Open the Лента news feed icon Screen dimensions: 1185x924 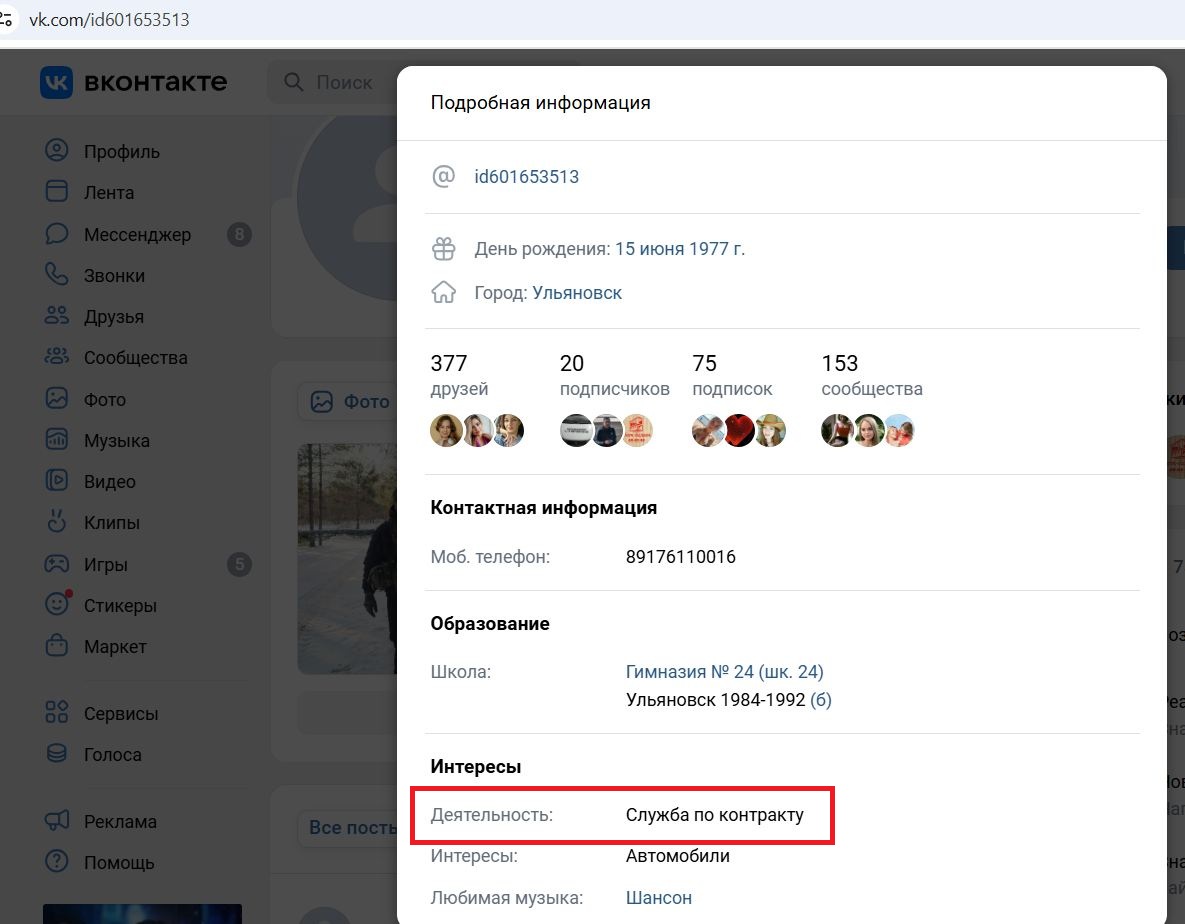[56, 192]
